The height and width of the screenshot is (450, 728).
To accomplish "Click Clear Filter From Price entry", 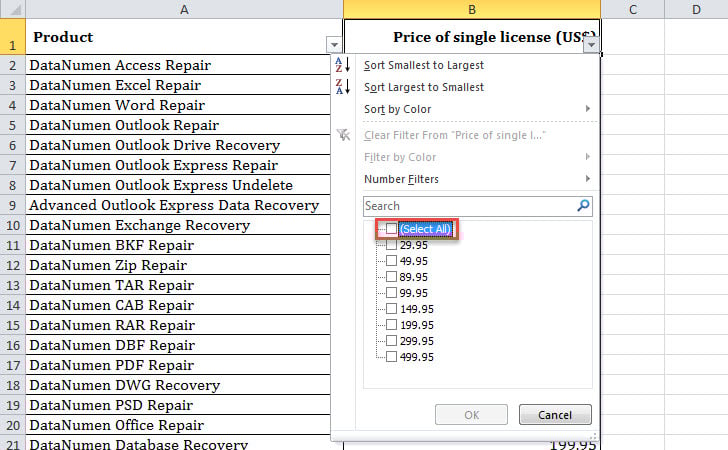I will coord(455,135).
